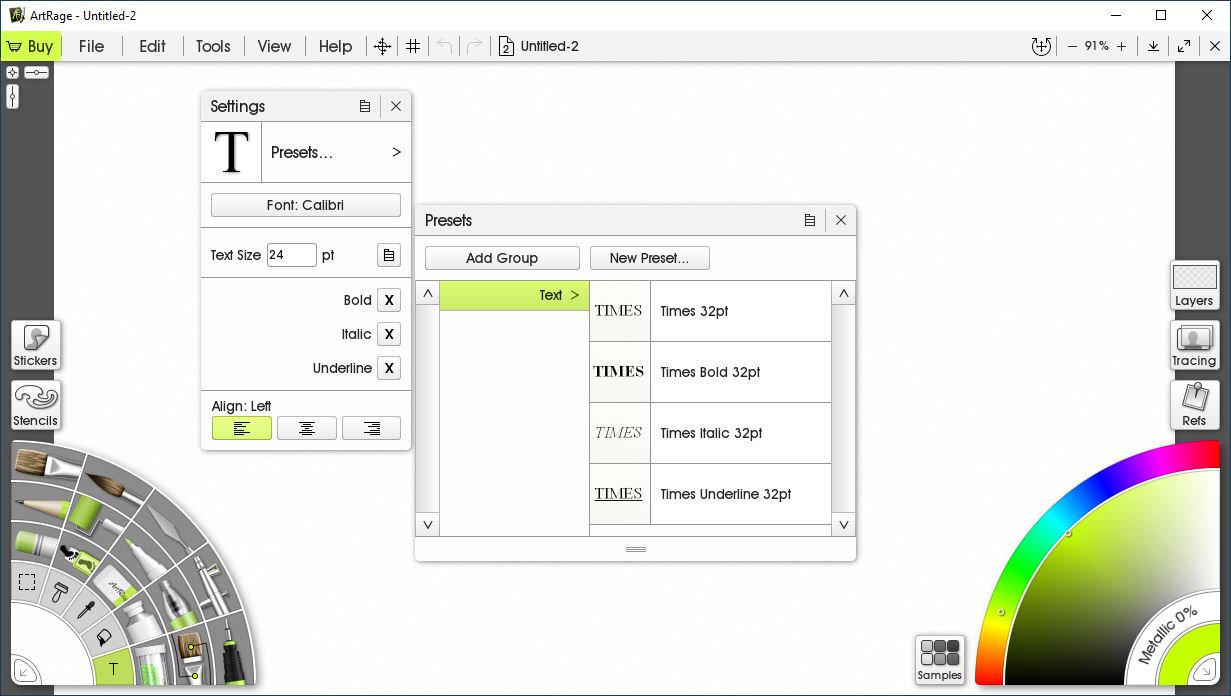Open the Untitled-2 document menu
The image size is (1231, 696).
pyautogui.click(x=540, y=46)
